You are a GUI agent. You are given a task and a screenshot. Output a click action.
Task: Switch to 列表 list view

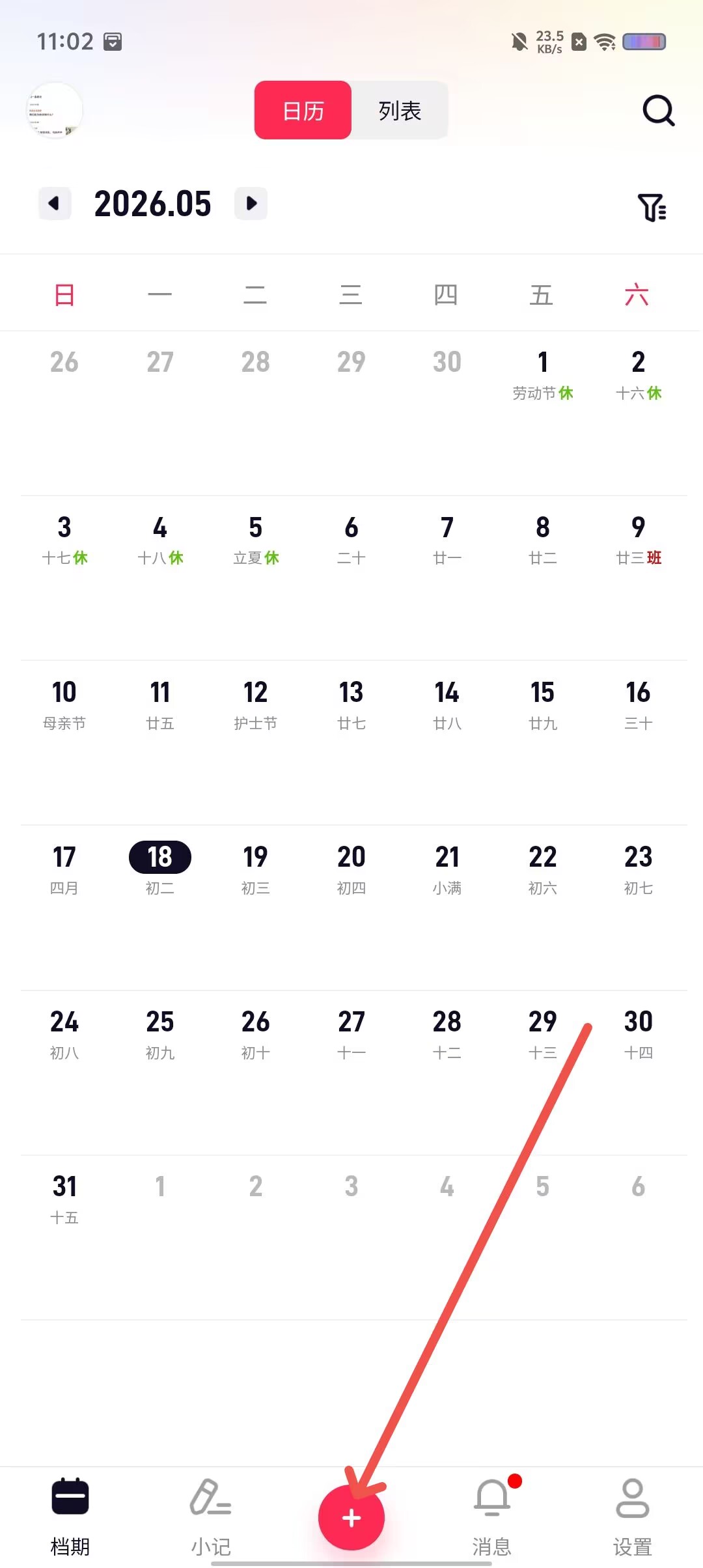tap(400, 110)
